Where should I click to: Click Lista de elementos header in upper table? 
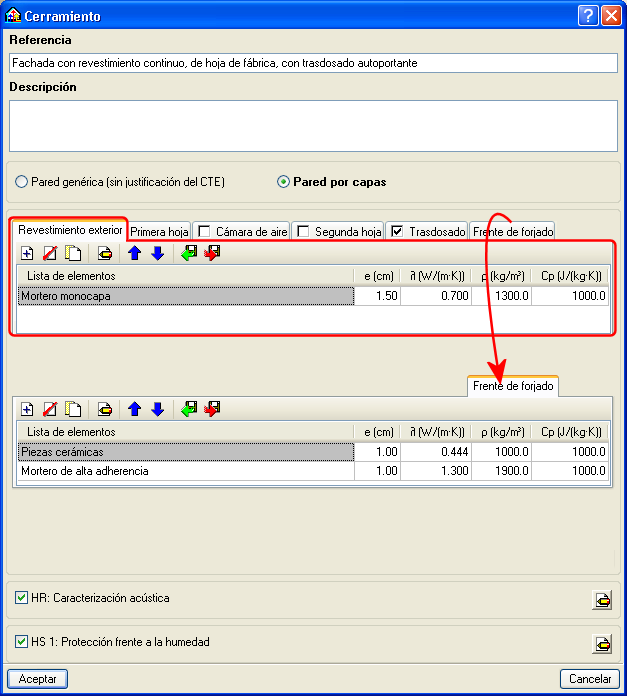coord(185,276)
